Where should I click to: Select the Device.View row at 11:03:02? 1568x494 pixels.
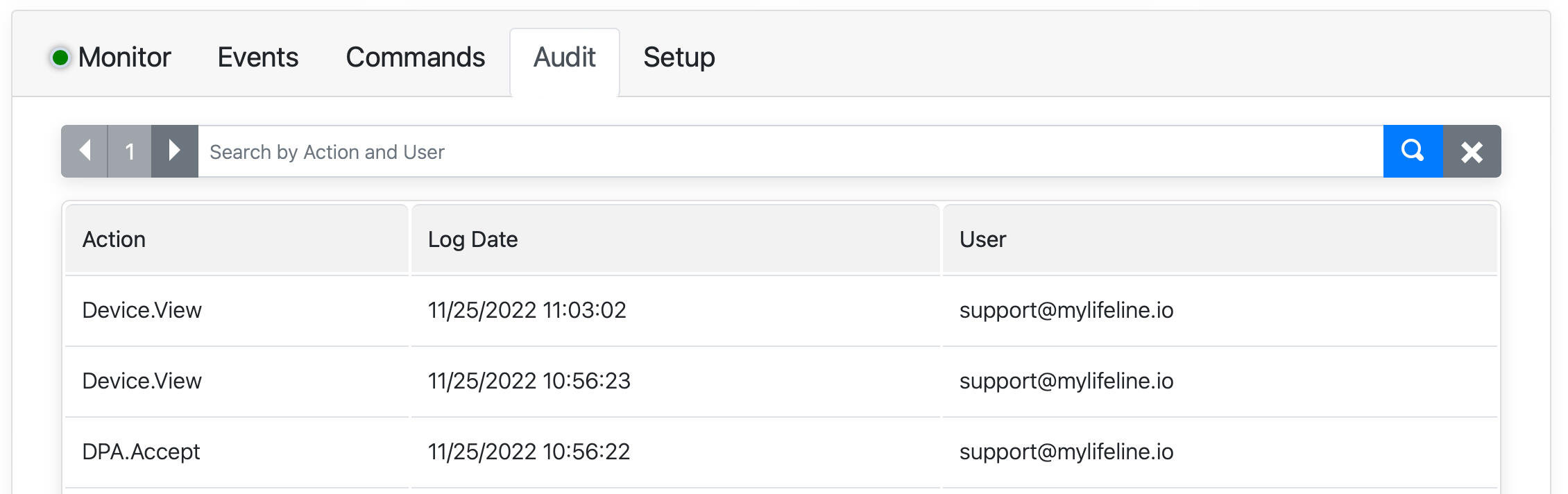142,310
